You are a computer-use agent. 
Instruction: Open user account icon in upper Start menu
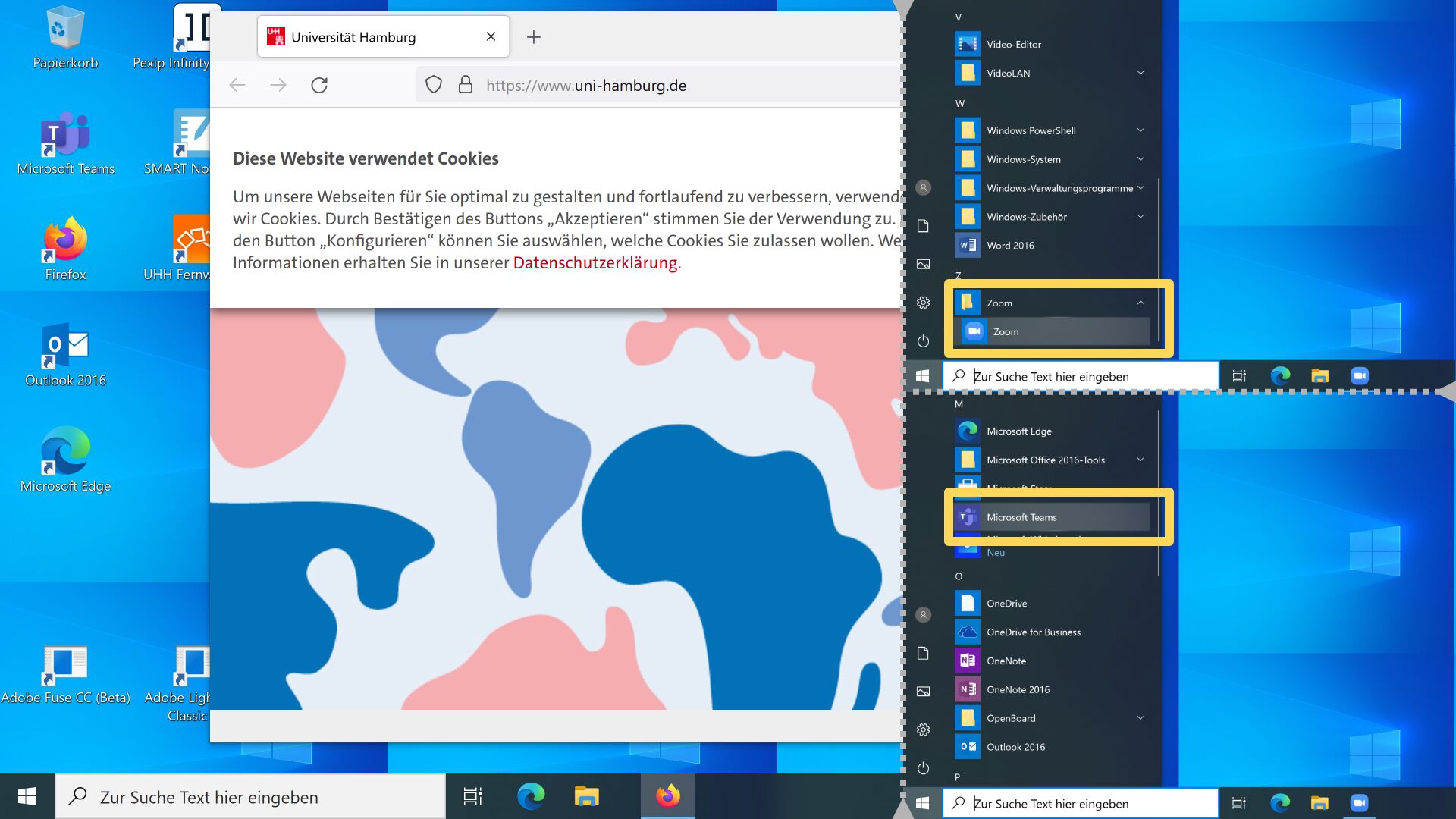(x=923, y=187)
